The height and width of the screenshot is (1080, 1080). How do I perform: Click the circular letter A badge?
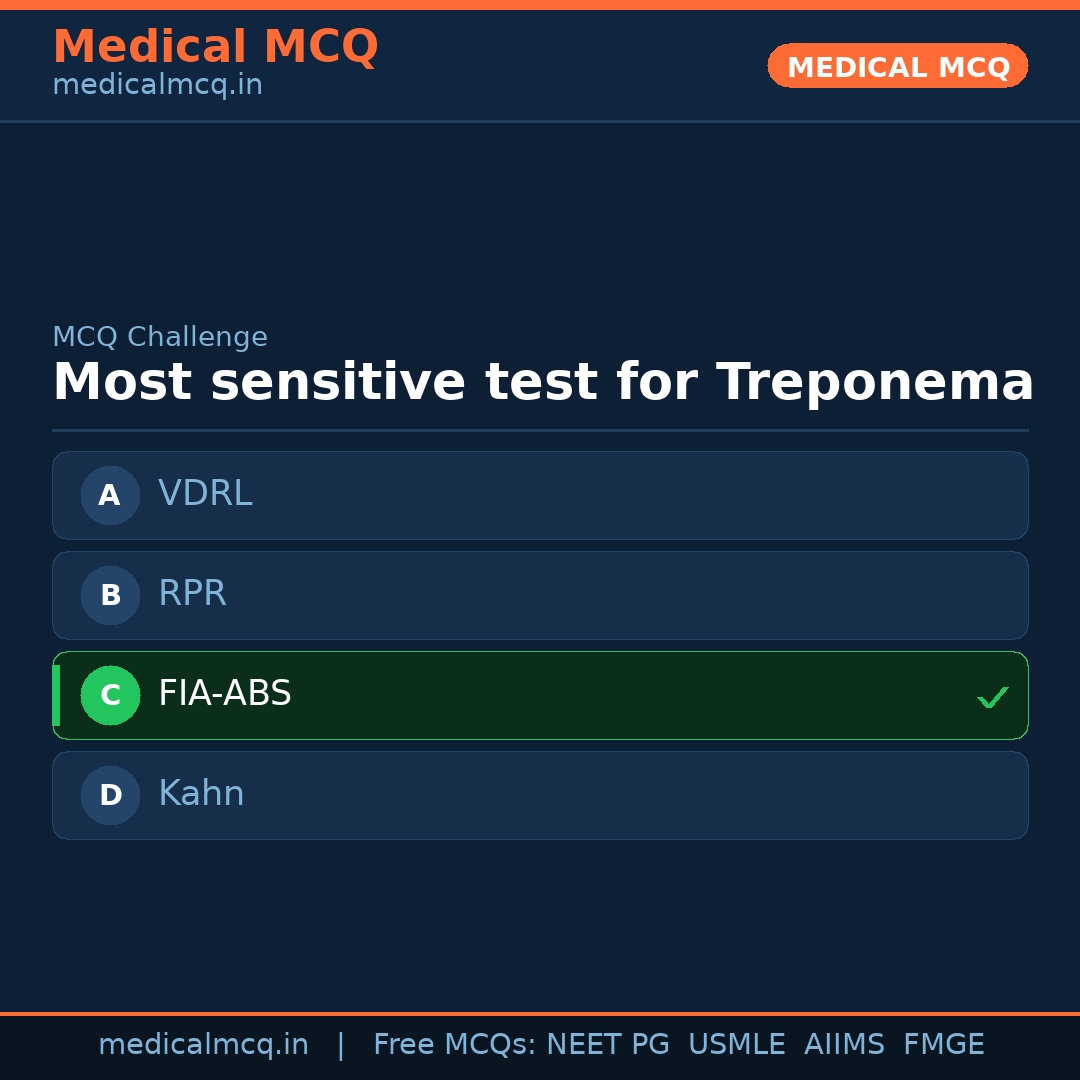coord(110,495)
